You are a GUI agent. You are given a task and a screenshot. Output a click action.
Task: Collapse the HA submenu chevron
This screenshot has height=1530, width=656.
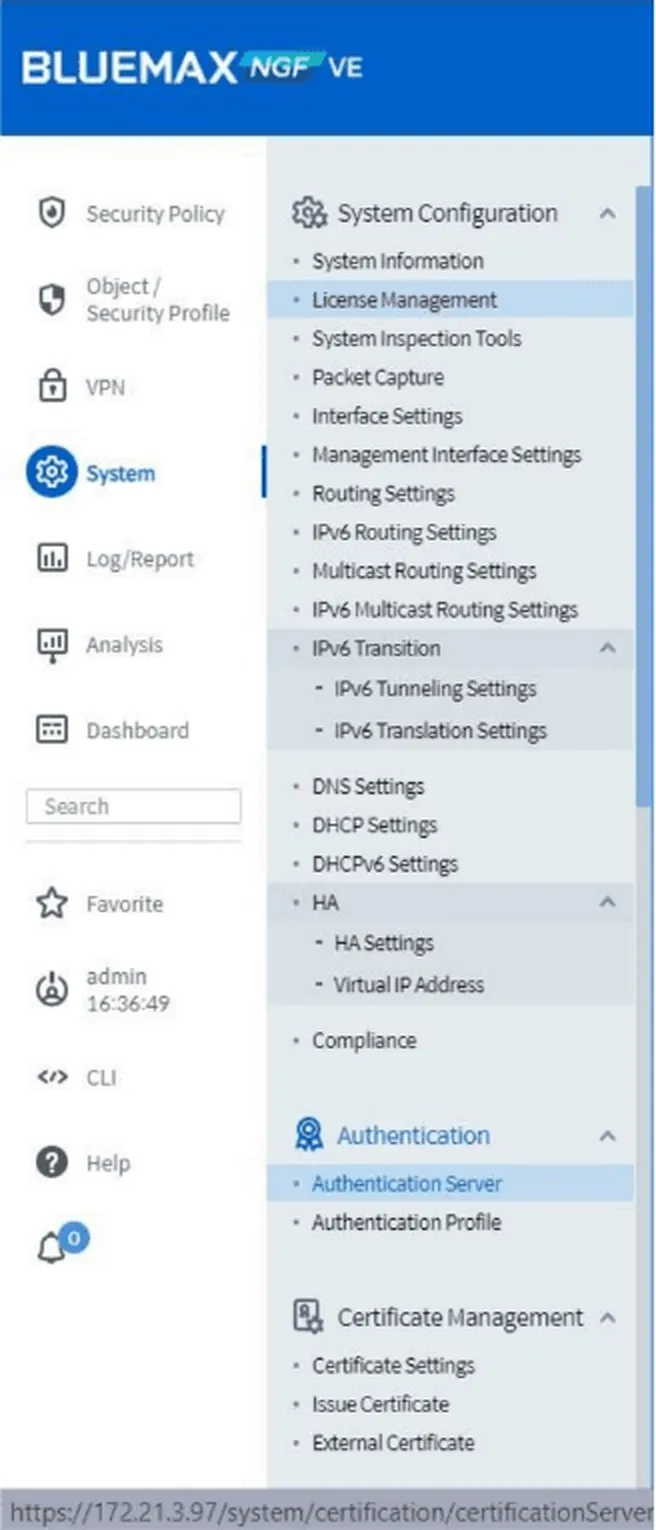pyautogui.click(x=607, y=902)
